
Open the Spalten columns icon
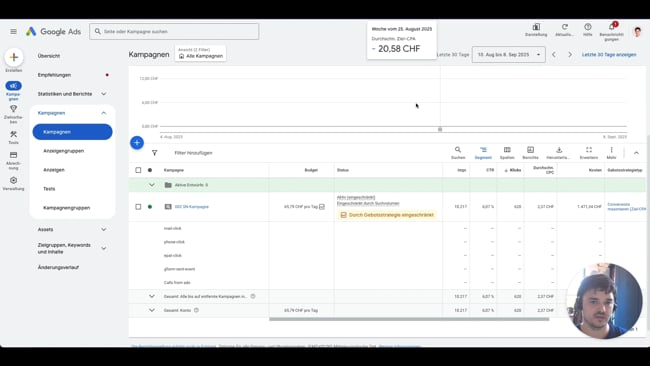coord(507,150)
